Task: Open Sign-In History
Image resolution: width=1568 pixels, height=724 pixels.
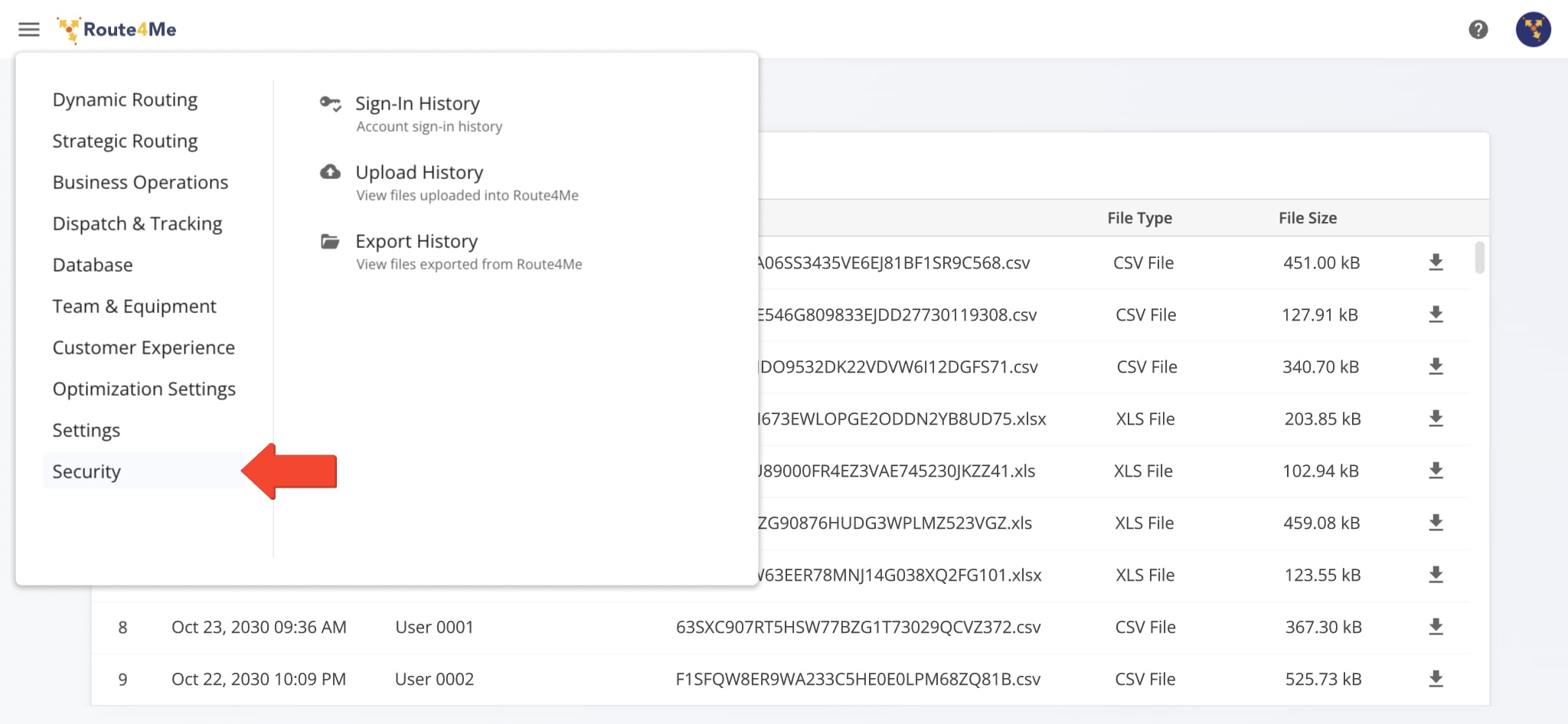Action: [417, 103]
